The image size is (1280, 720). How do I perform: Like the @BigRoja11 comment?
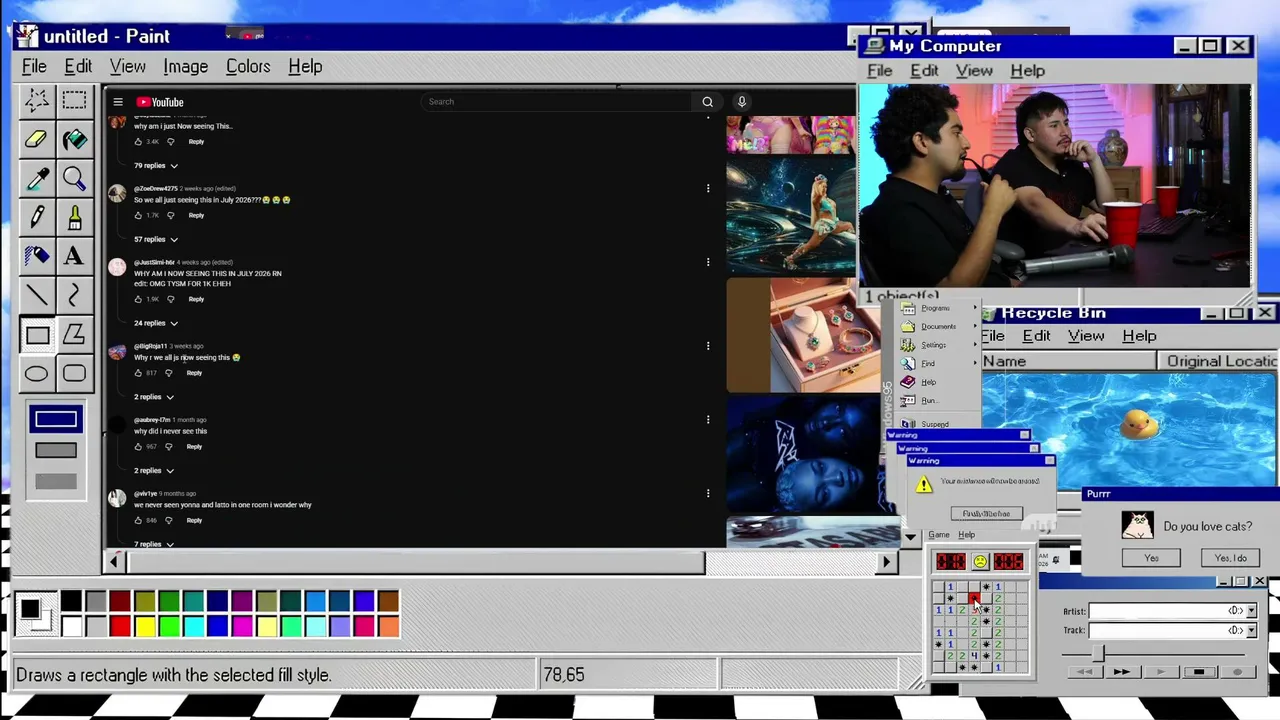click(x=138, y=373)
